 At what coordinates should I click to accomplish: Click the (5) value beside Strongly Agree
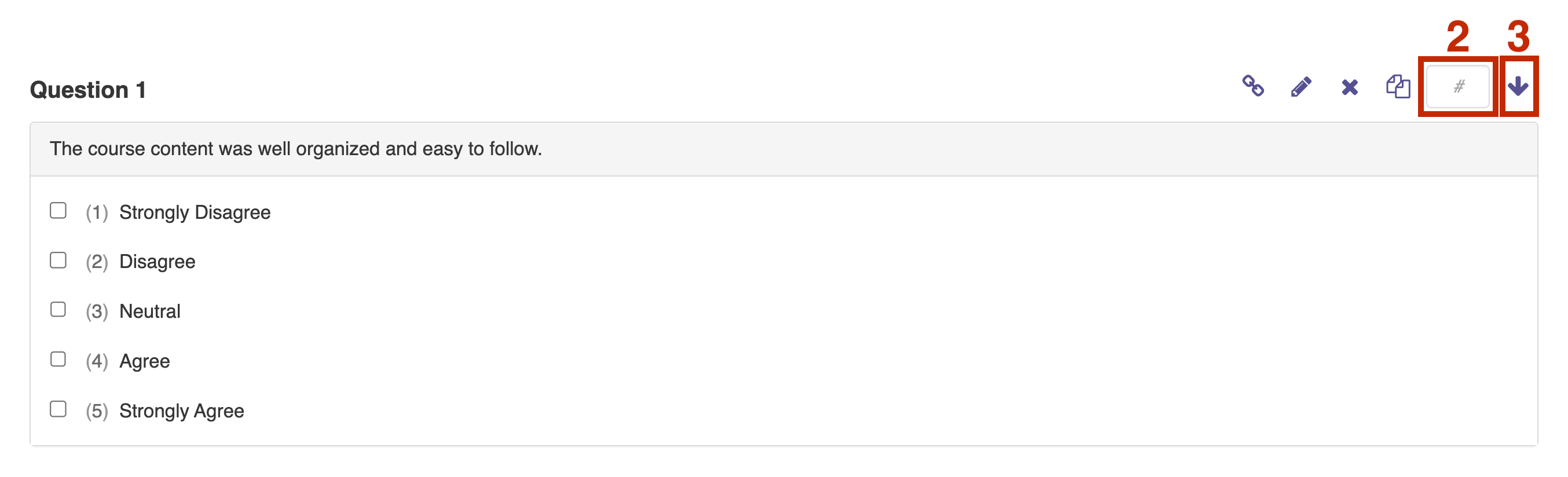pyautogui.click(x=97, y=411)
